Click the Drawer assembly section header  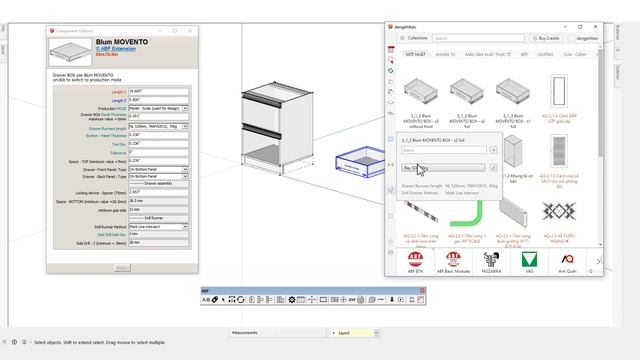(159, 184)
